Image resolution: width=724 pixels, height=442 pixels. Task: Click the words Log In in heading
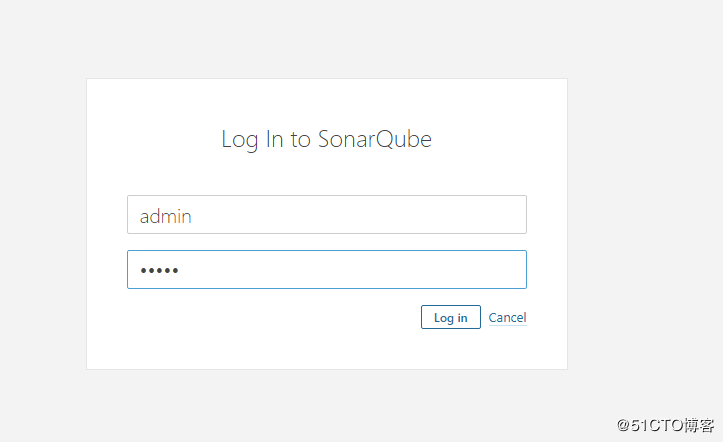click(x=253, y=139)
